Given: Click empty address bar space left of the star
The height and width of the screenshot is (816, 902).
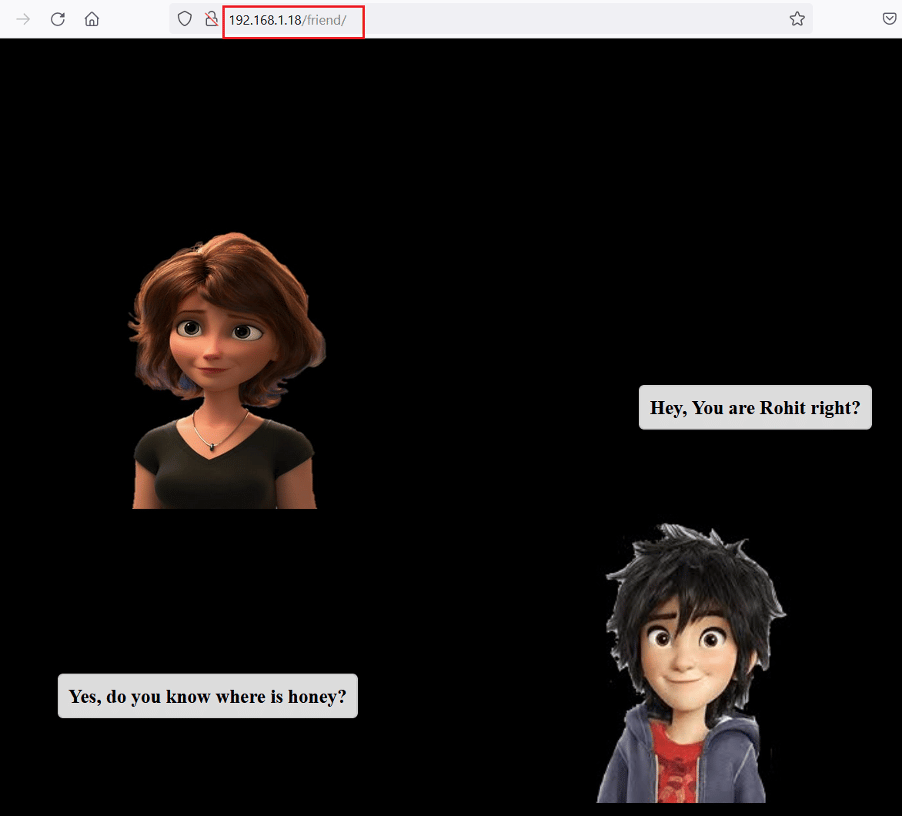Looking at the screenshot, I should [x=600, y=19].
